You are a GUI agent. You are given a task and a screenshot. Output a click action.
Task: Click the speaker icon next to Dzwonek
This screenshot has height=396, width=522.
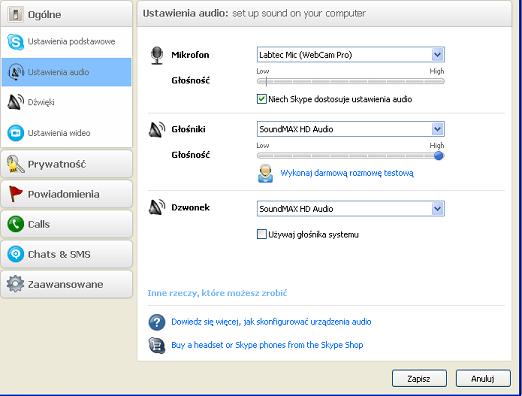(157, 207)
